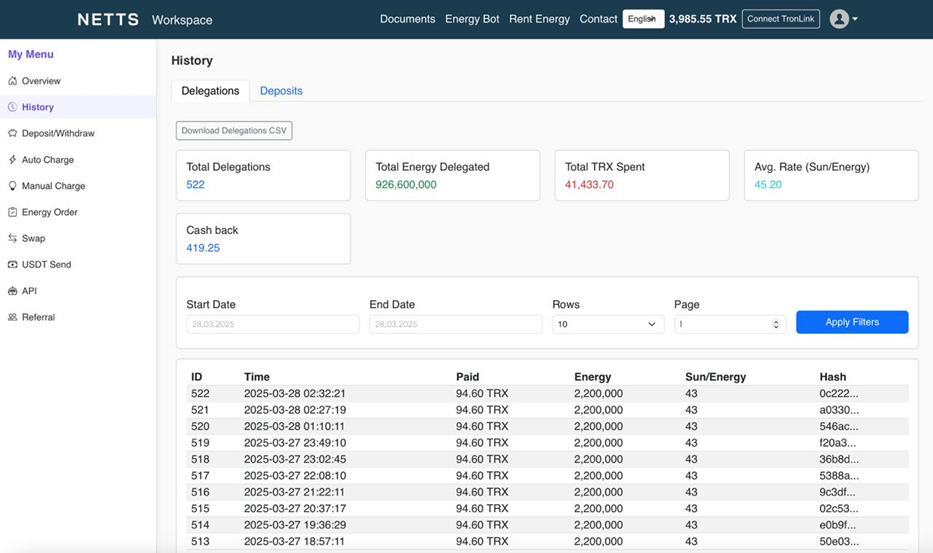Click the Apply Filters button
This screenshot has height=553, width=933.
(852, 322)
